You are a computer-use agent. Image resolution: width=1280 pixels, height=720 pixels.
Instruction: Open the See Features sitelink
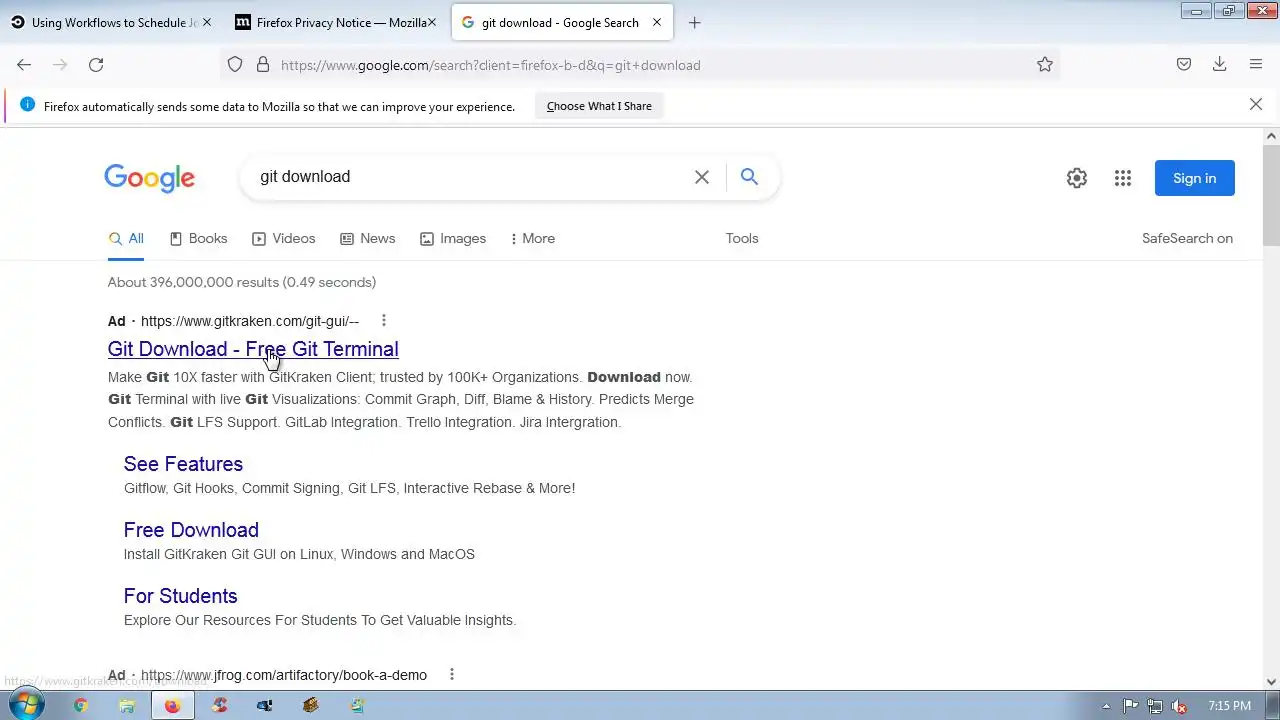[x=183, y=464]
